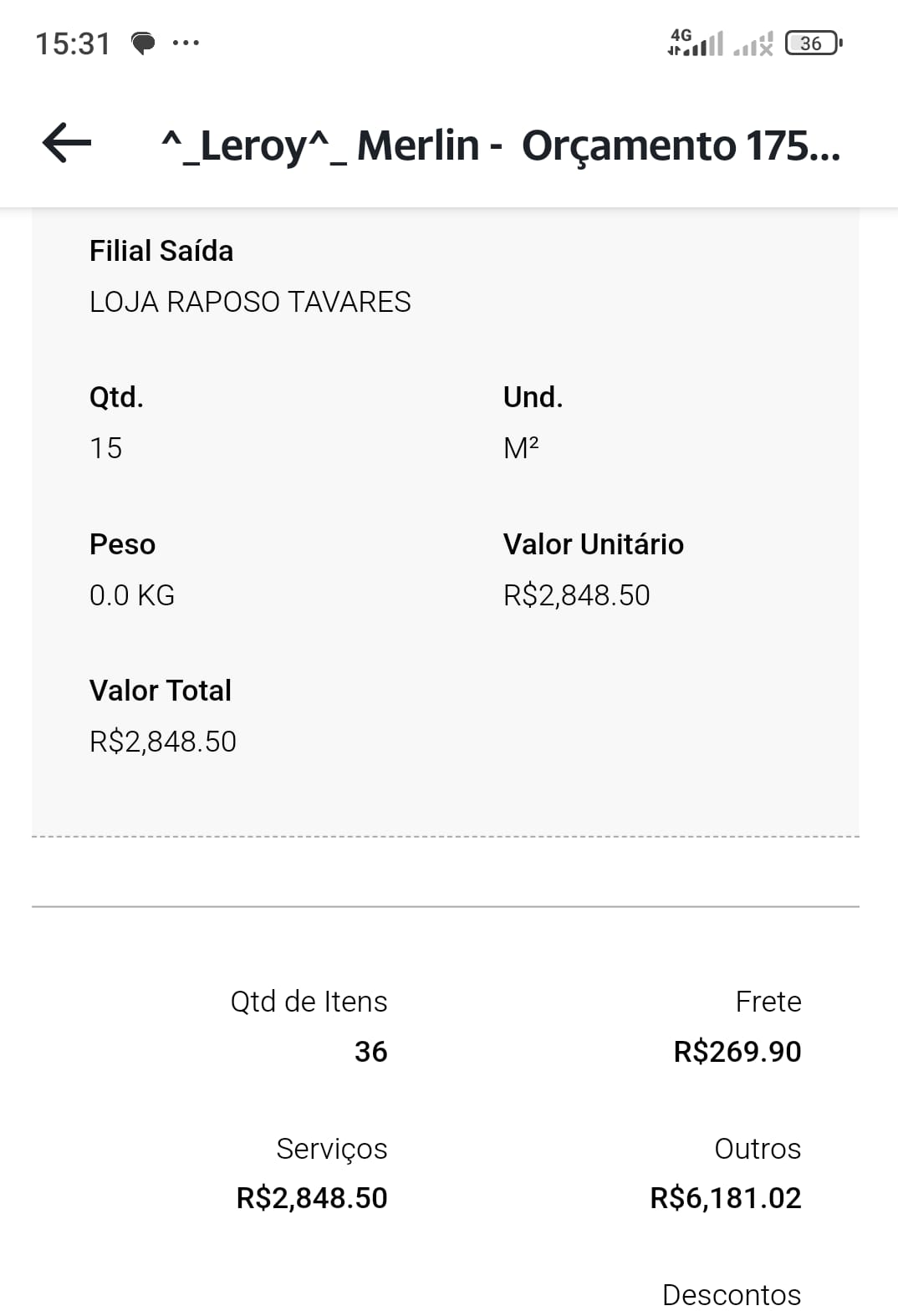Tap the Qtd de Itens count 36
The width and height of the screenshot is (898, 1316).
(370, 1051)
